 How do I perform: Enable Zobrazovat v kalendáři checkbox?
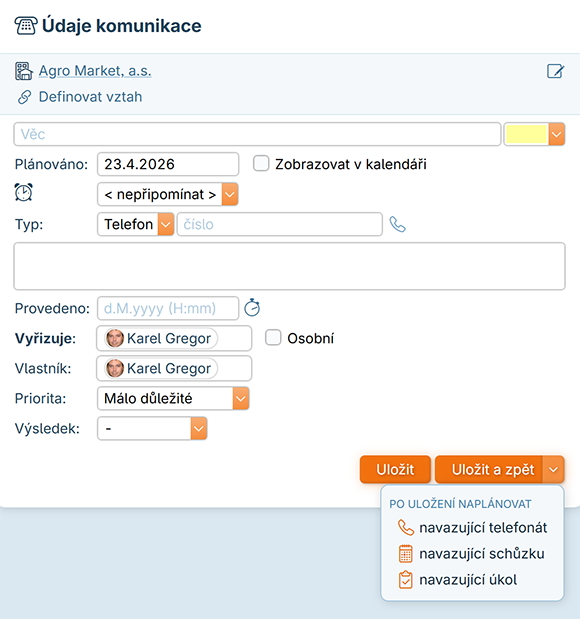click(261, 163)
